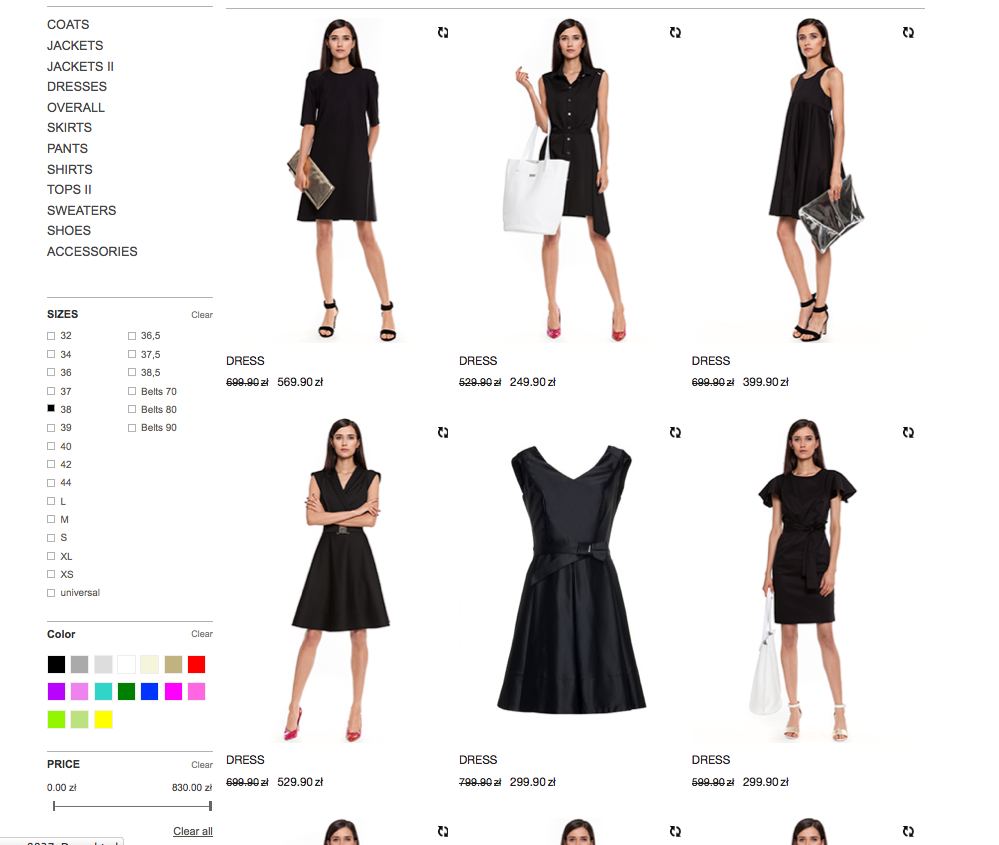Uncheck the size 38 checkbox

pos(51,408)
